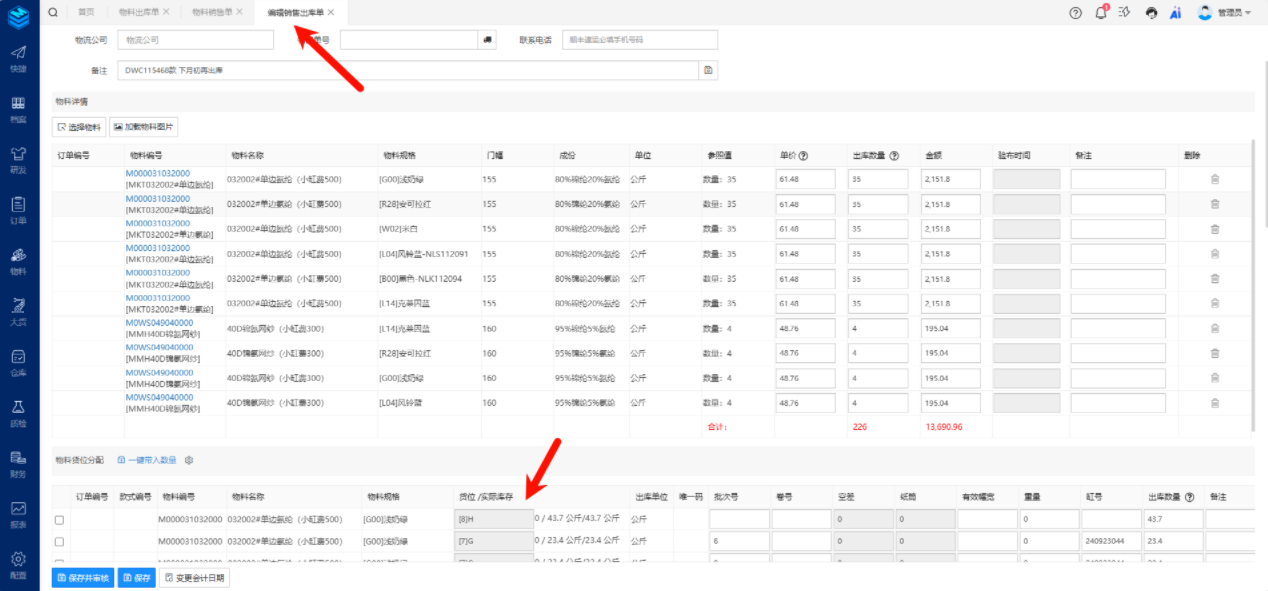Open settings gear next to 一键带入数量
This screenshot has height=591, width=1268.
point(188,460)
